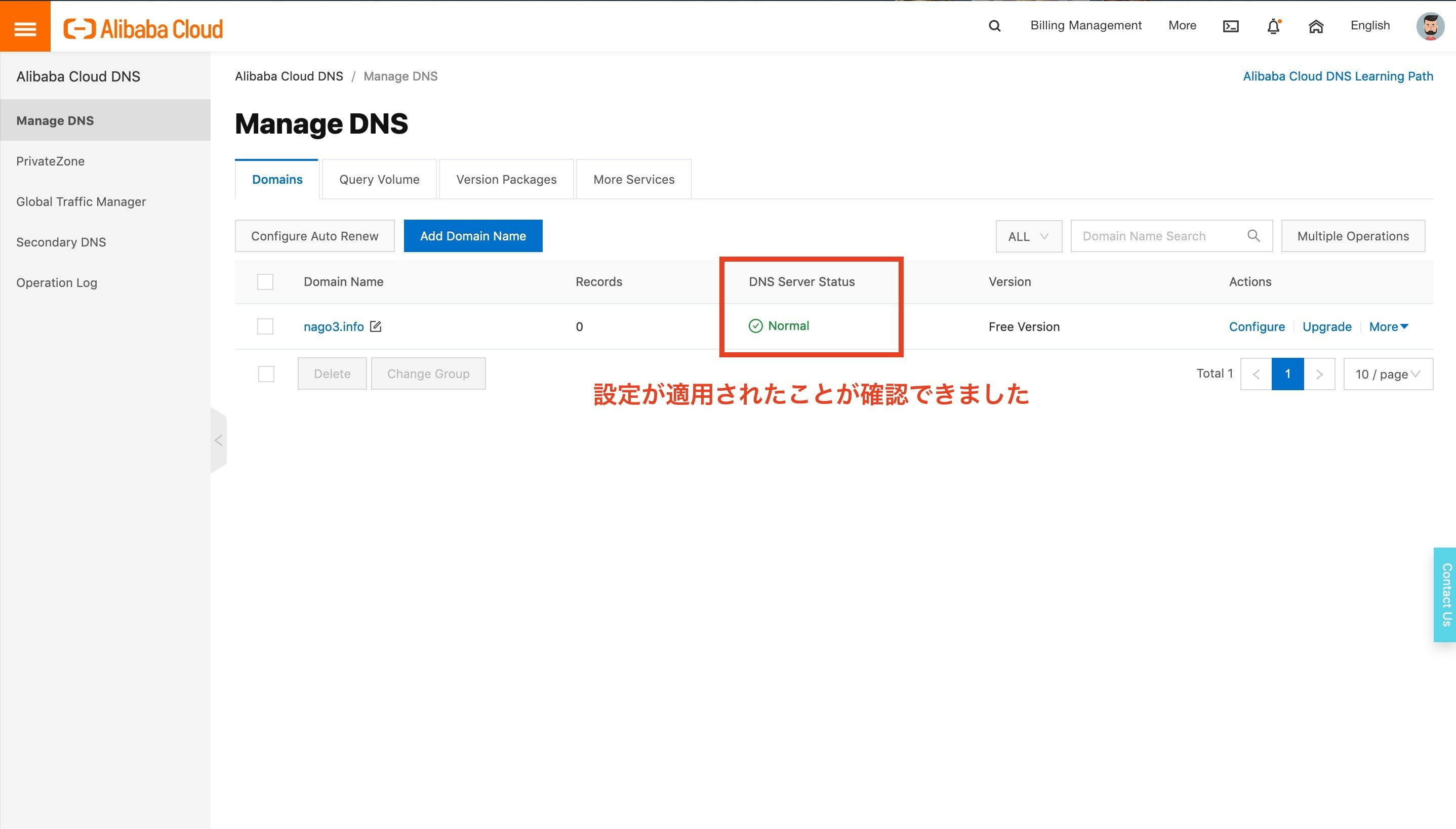Click the "Total 1" pagination text
The height and width of the screenshot is (829, 1456).
[x=1214, y=374]
